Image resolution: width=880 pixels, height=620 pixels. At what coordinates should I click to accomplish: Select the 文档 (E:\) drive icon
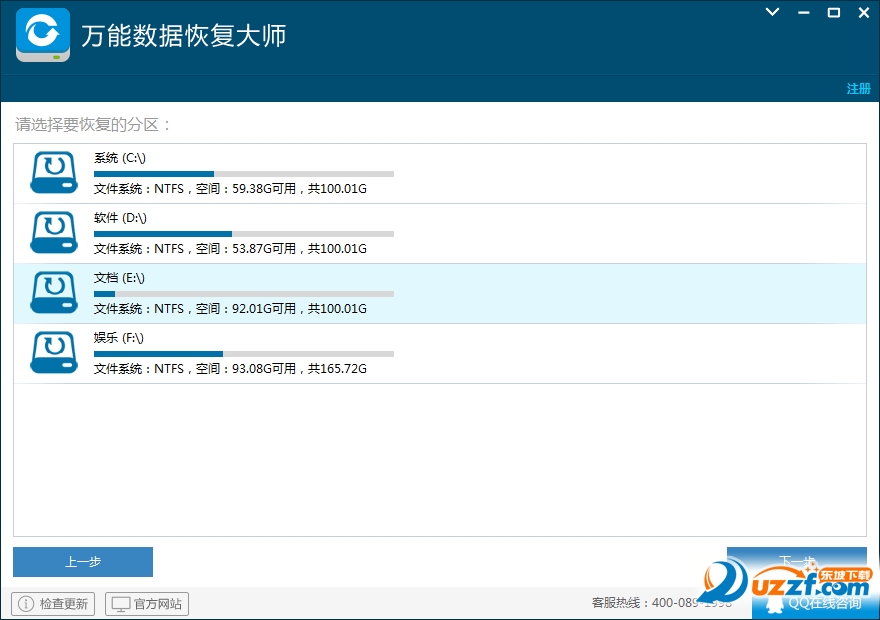[54, 292]
